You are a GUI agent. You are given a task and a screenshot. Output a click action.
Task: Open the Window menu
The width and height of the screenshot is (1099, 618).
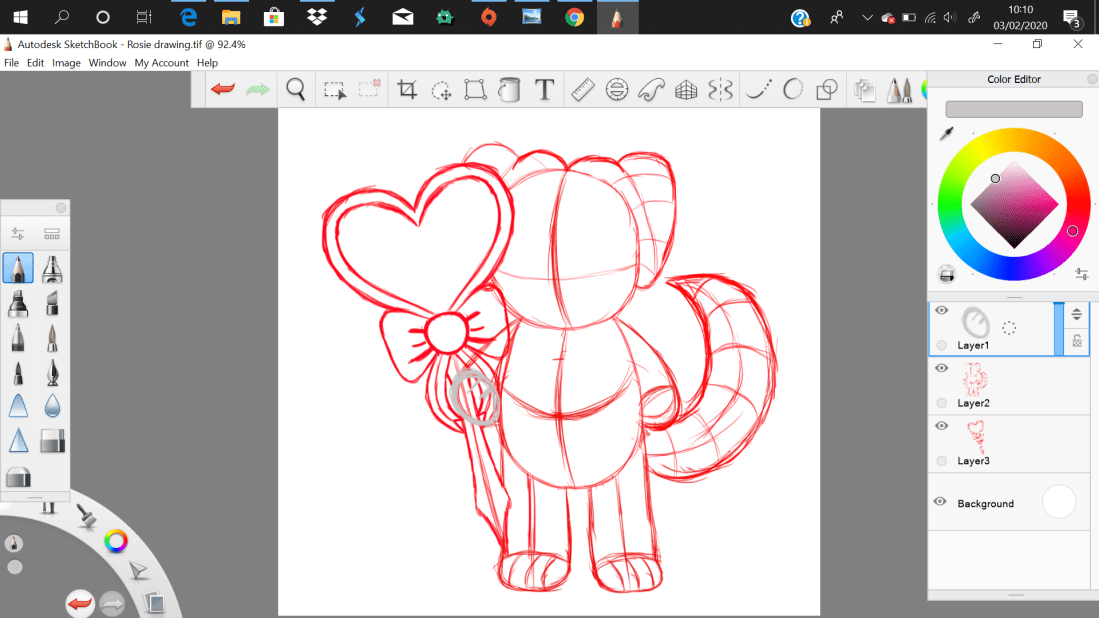107,63
